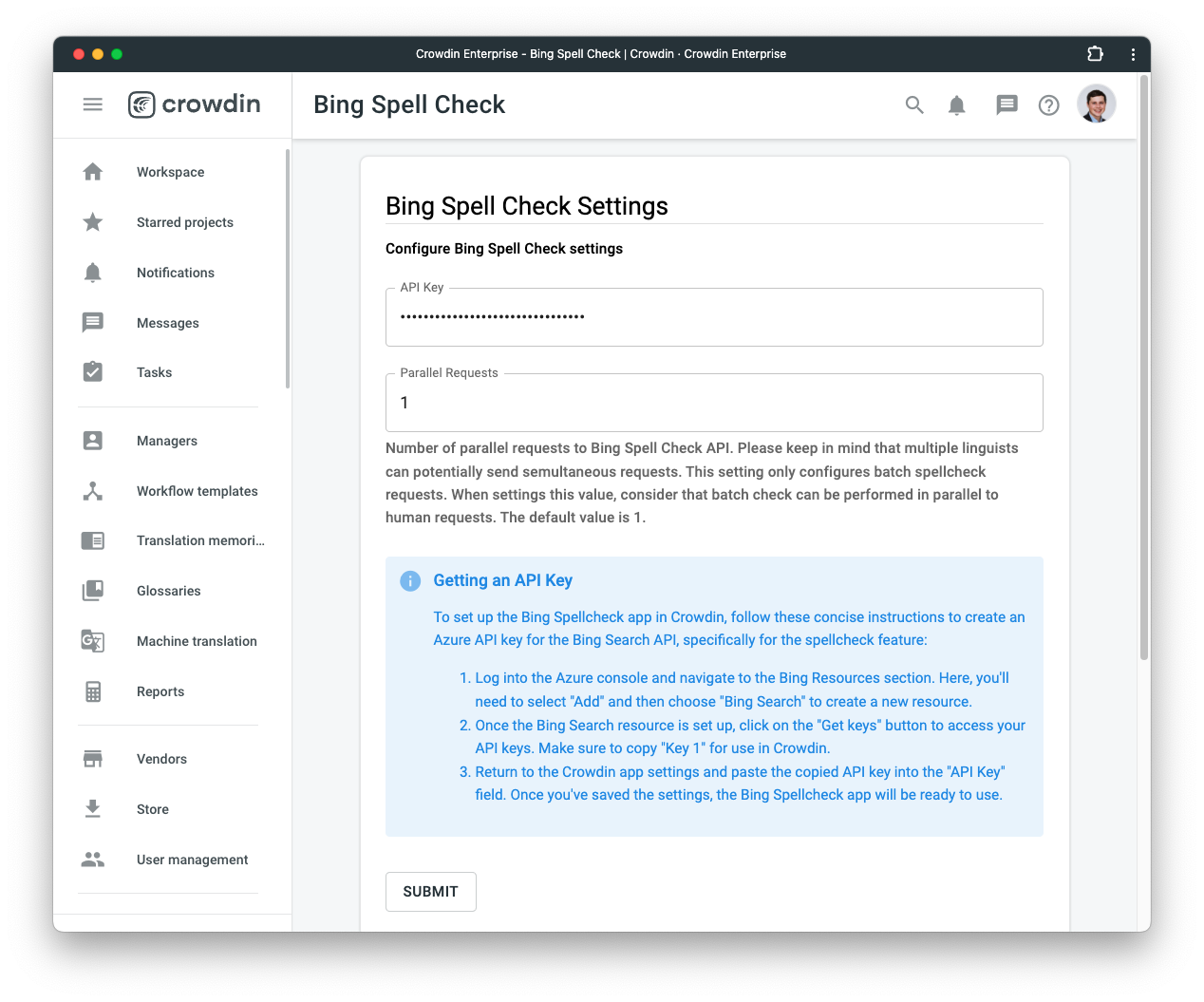
Task: Click the main page scrollbar
Action: pyautogui.click(x=1144, y=367)
